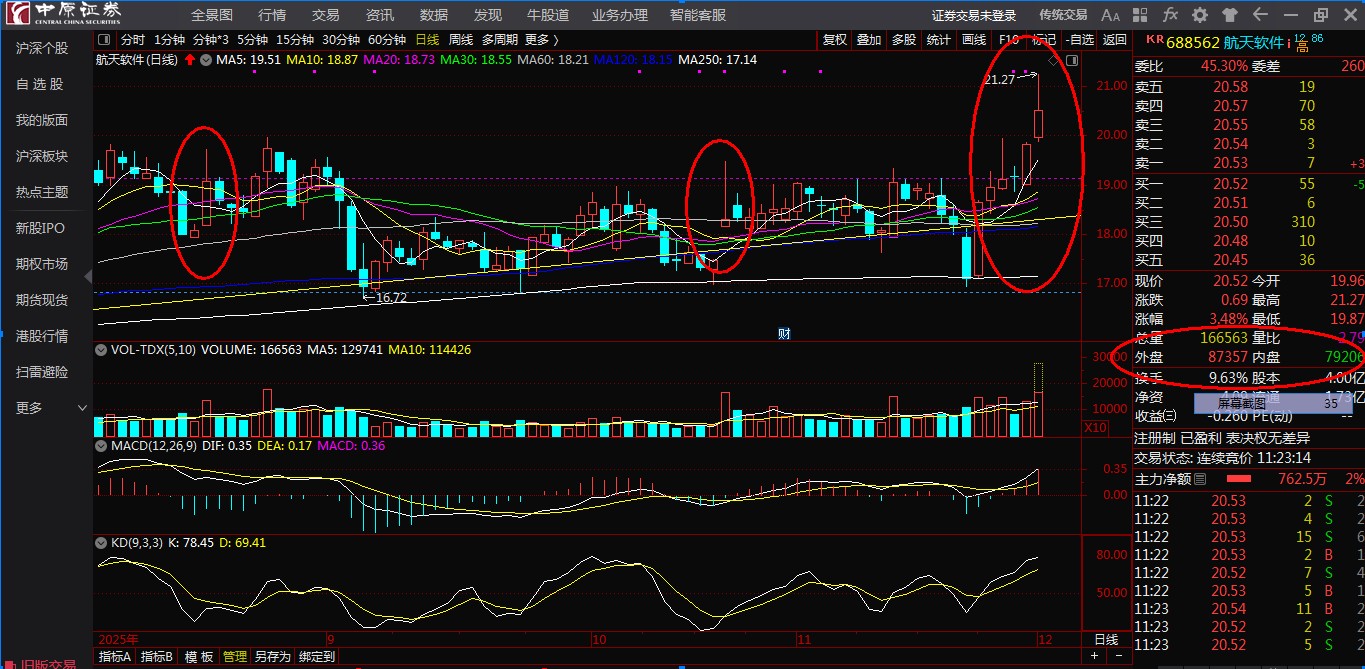The height and width of the screenshot is (669, 1365).
Task: Open the 行情 menu
Action: [x=272, y=15]
